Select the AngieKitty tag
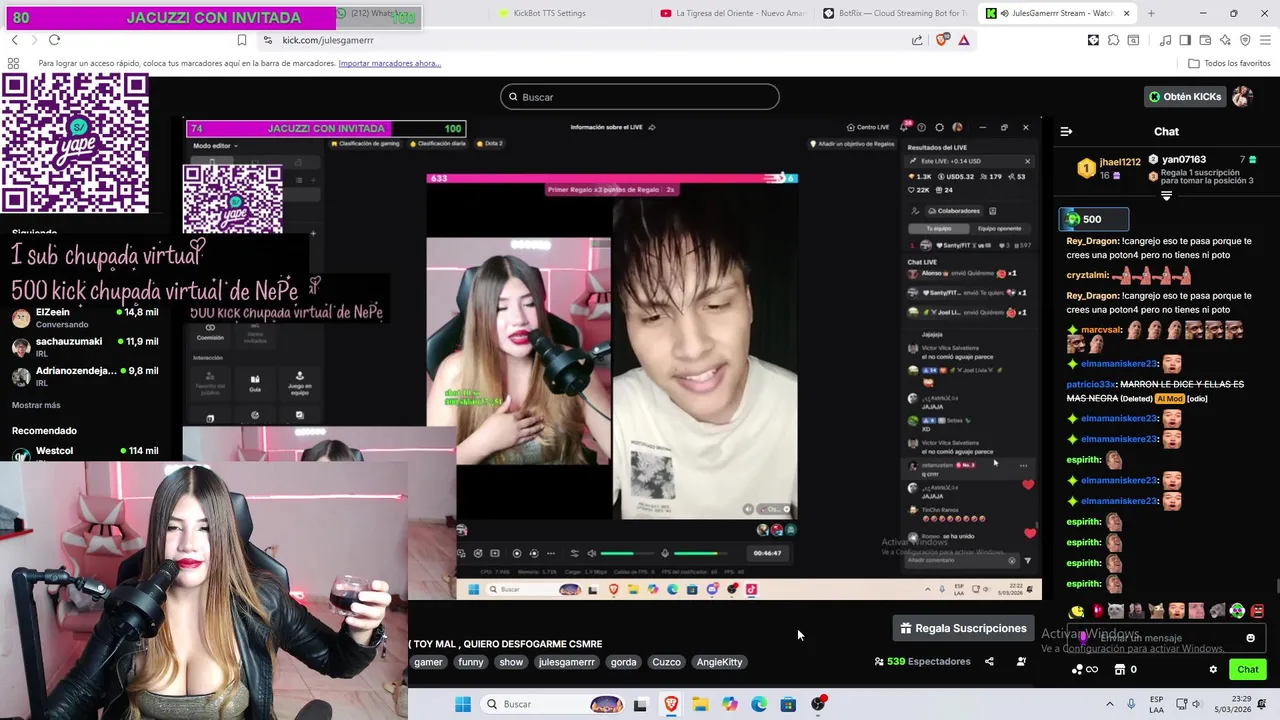 click(719, 662)
